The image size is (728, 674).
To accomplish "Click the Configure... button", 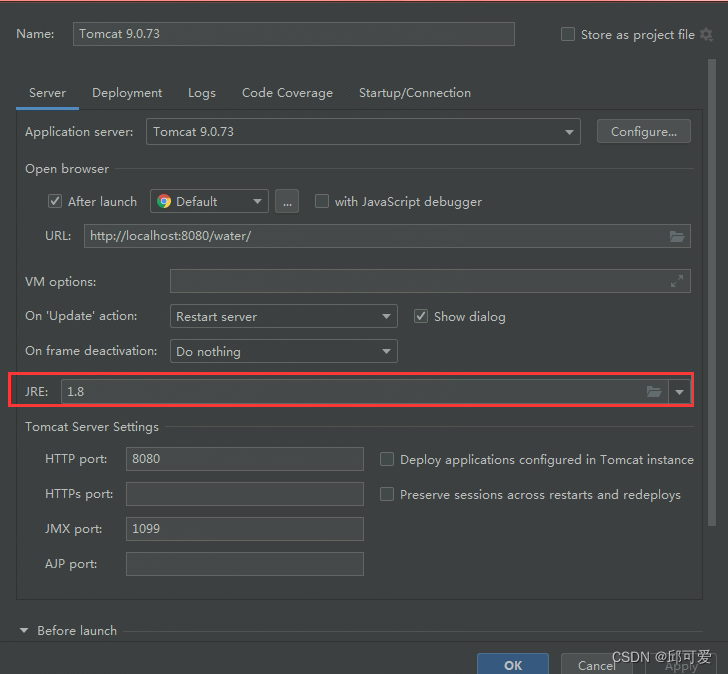I will [644, 132].
